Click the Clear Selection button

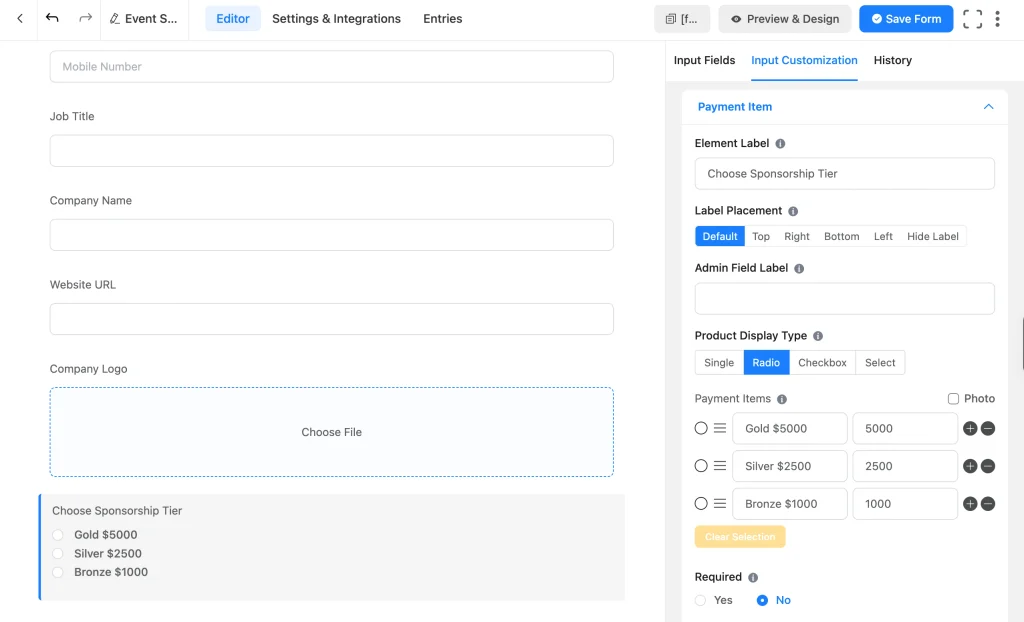click(740, 537)
